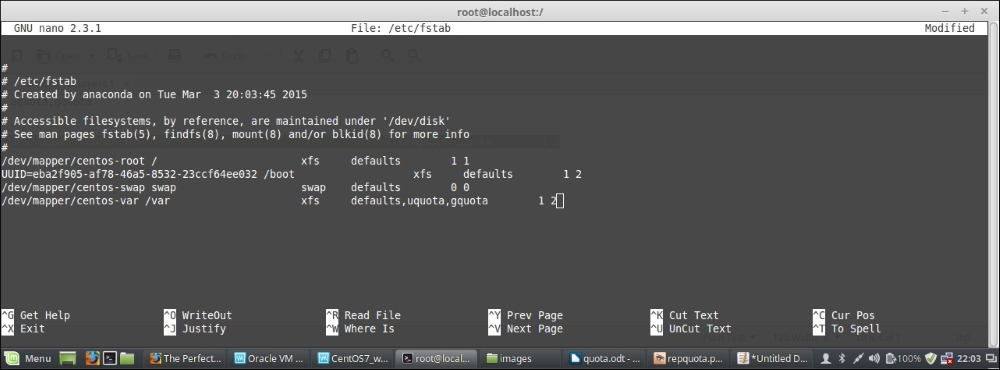
Task: Open the file manager launcher icon
Action: pos(127,359)
